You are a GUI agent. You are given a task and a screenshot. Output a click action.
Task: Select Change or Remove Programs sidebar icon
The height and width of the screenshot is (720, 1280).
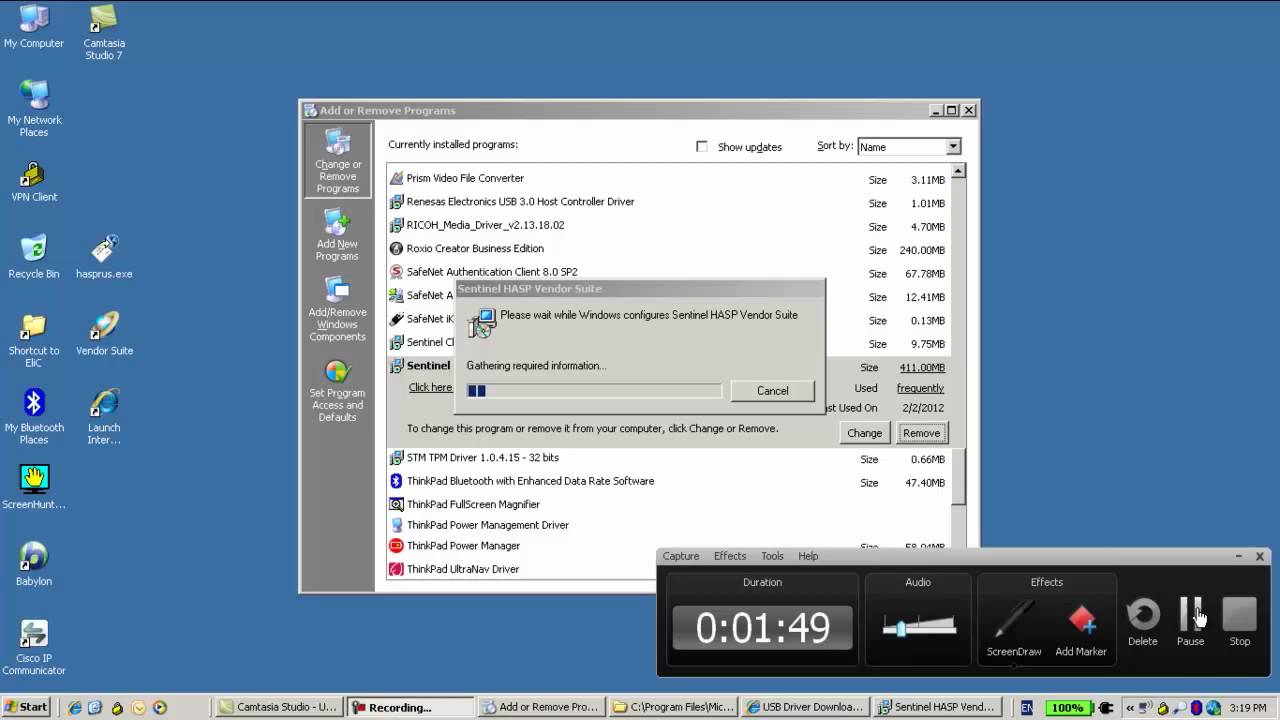[338, 161]
